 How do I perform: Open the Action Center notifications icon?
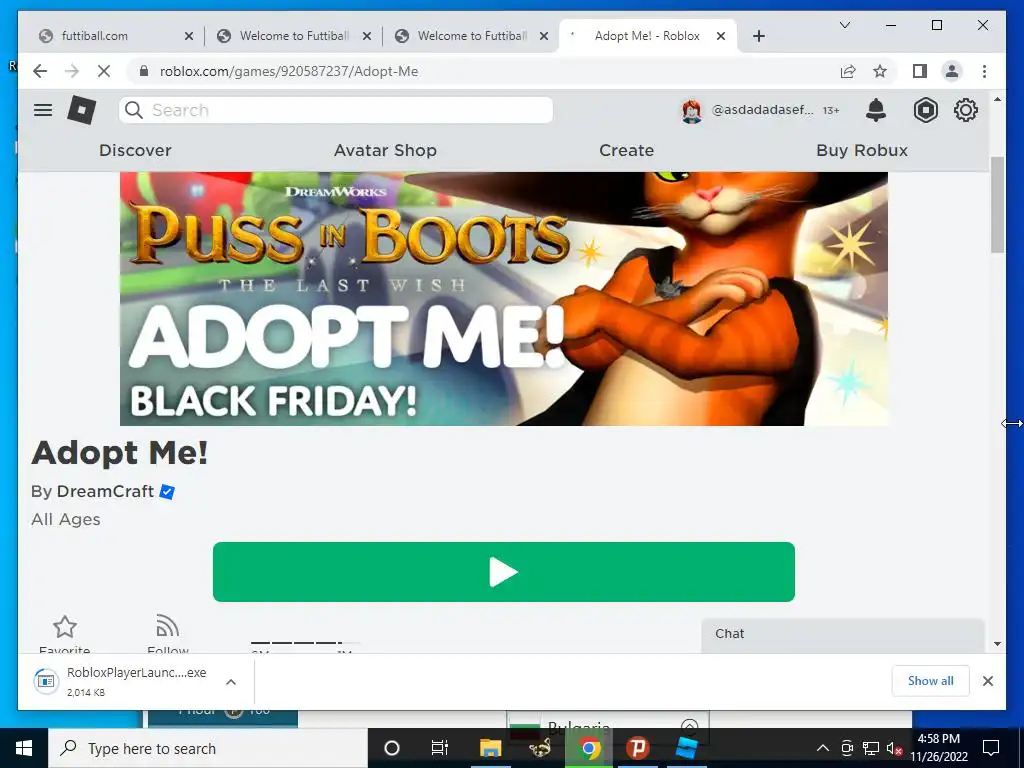click(991, 747)
